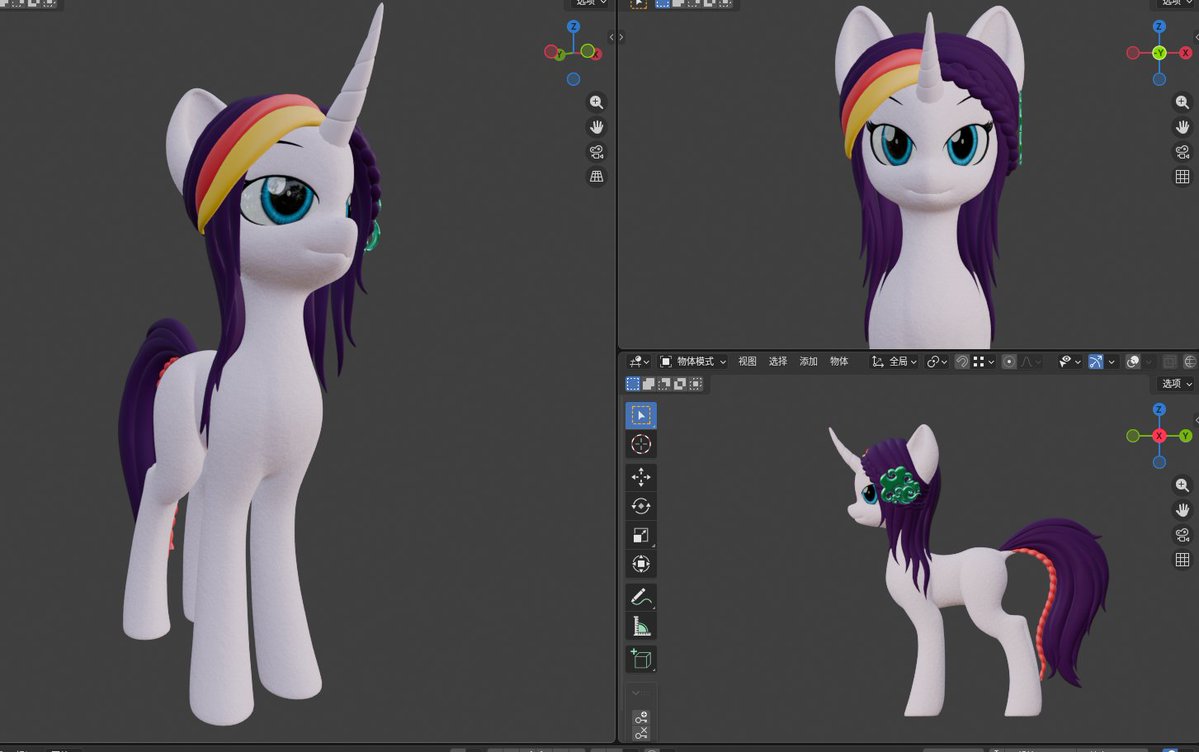This screenshot has width=1199, height=752.
Task: Open 选项 dropdown in side-view viewport
Action: pyautogui.click(x=1176, y=384)
